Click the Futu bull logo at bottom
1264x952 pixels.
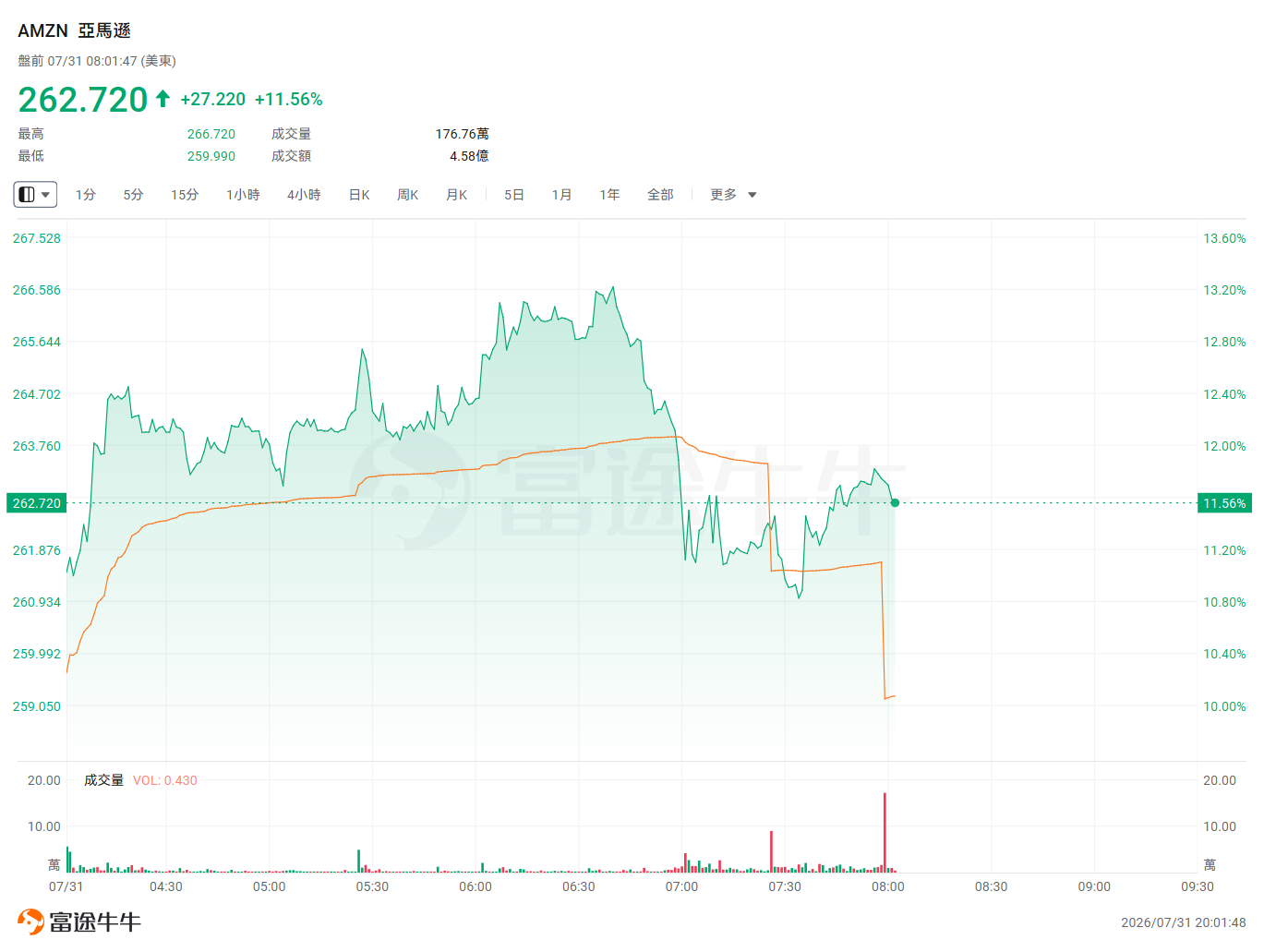[x=30, y=922]
